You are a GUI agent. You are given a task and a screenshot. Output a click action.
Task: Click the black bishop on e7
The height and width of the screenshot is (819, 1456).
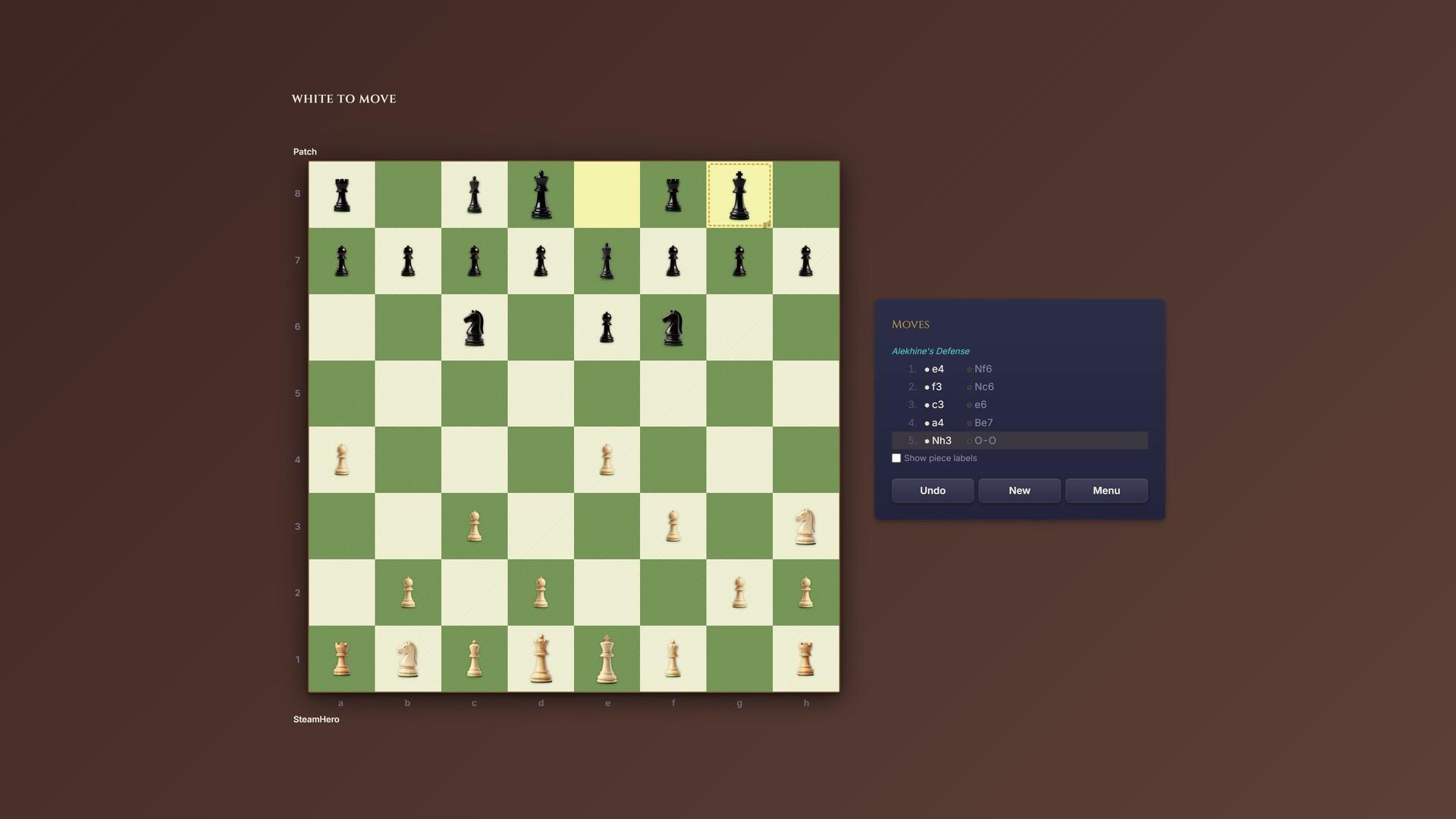click(607, 261)
